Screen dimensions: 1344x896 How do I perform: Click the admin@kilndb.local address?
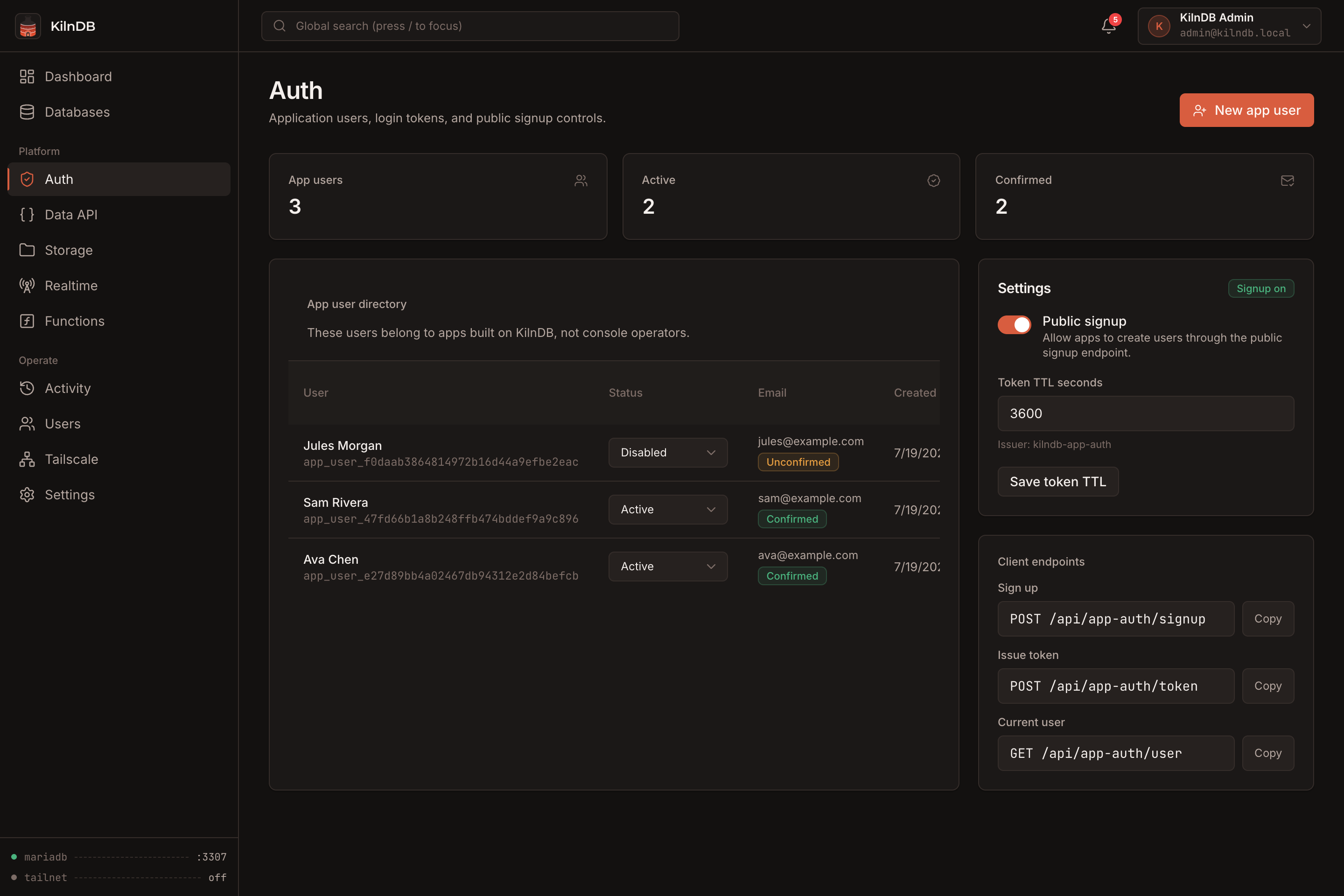pyautogui.click(x=1235, y=33)
